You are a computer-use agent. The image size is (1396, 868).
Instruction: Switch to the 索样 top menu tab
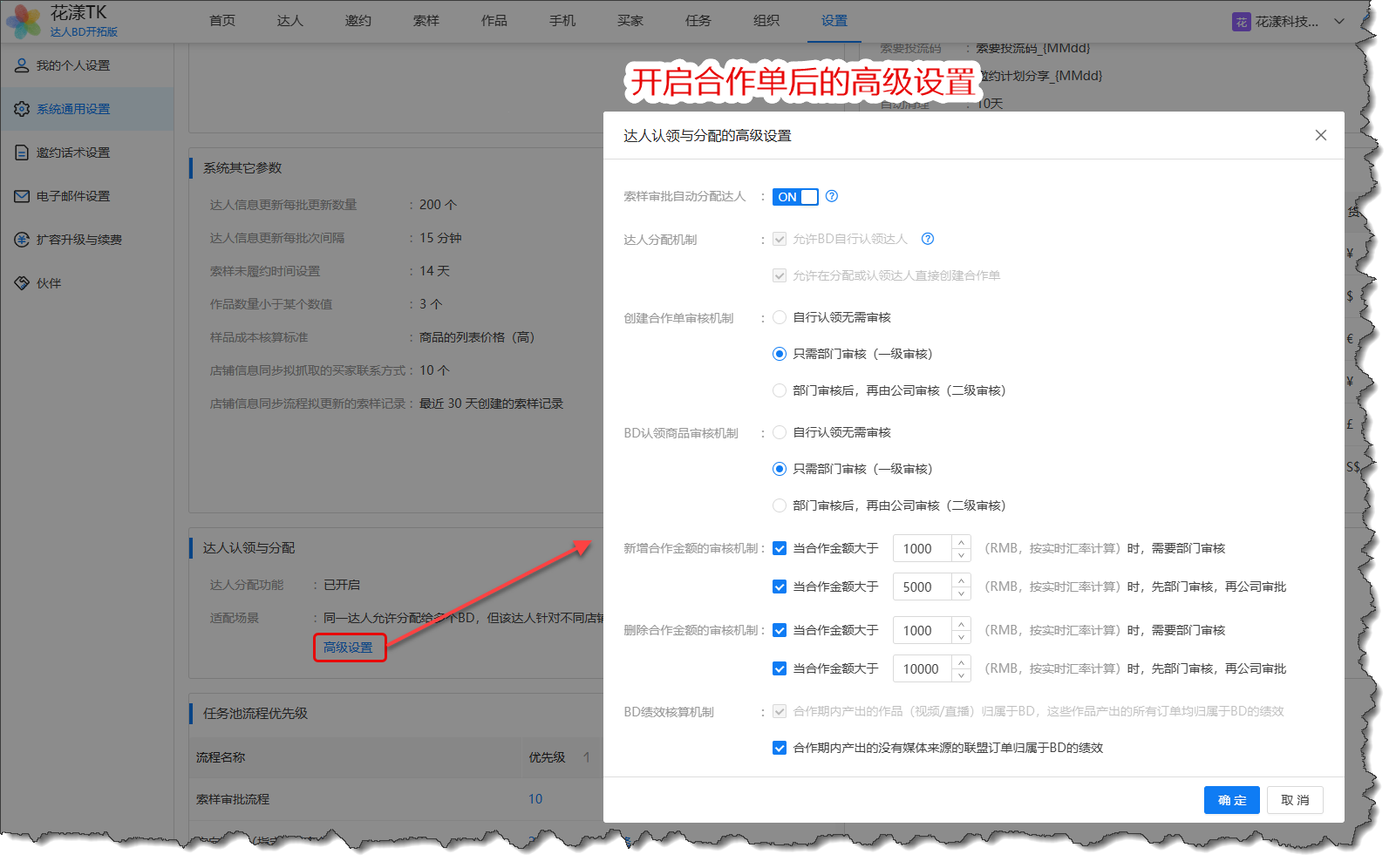[426, 21]
